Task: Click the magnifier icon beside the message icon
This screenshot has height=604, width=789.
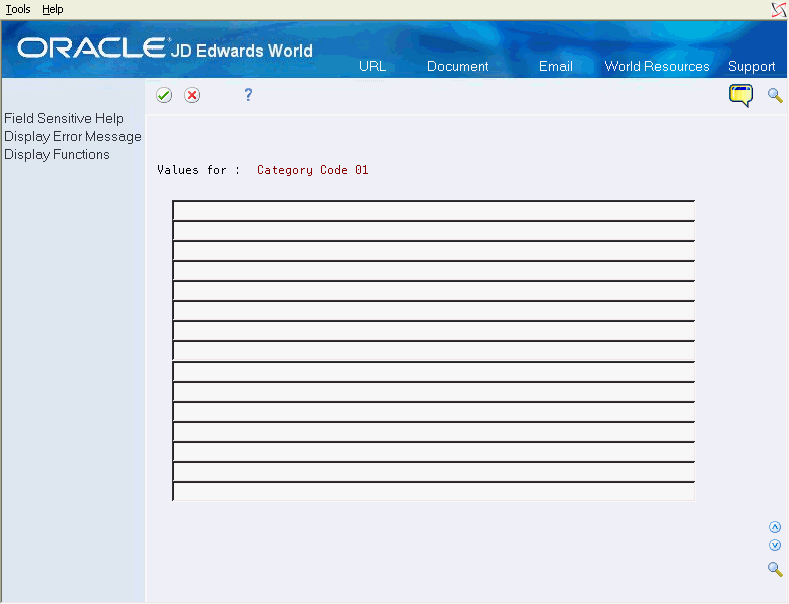Action: [775, 95]
